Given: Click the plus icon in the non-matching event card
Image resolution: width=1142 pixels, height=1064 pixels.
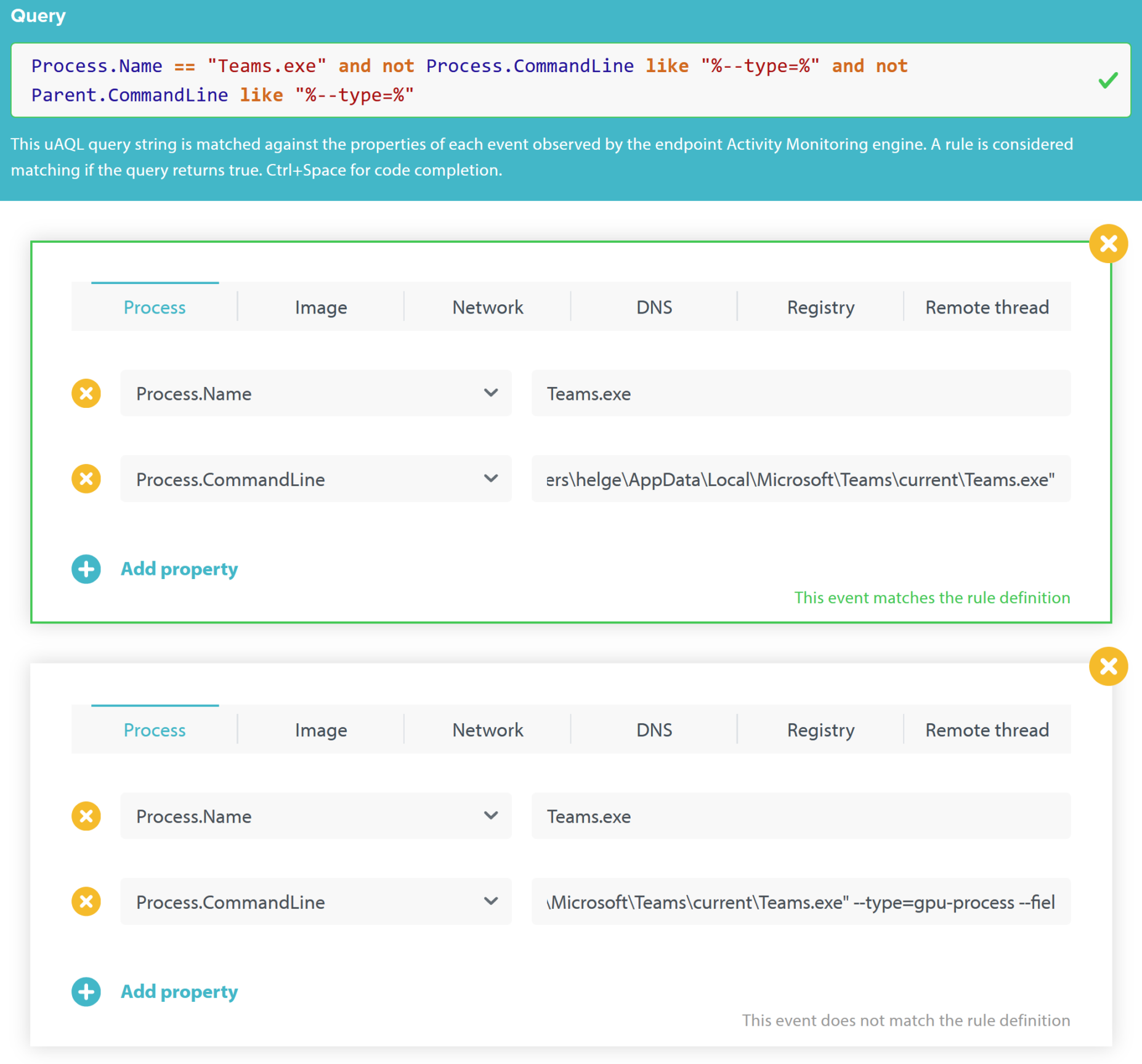Looking at the screenshot, I should [x=86, y=992].
